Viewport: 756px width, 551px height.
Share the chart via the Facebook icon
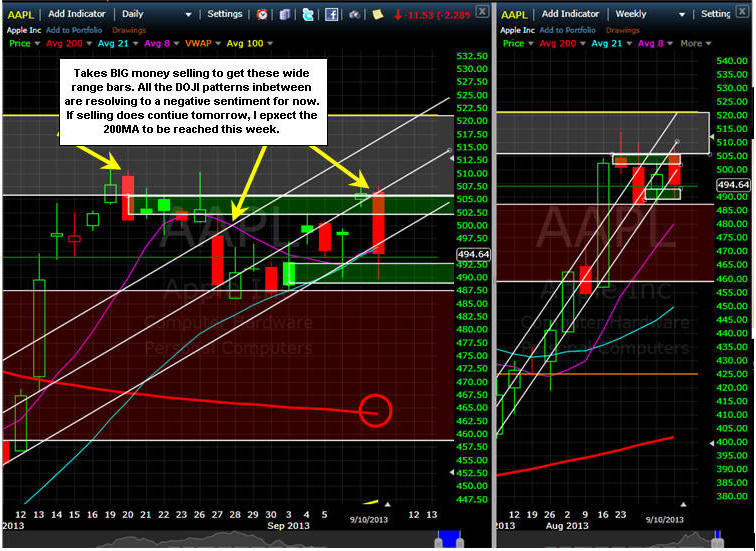(x=331, y=14)
